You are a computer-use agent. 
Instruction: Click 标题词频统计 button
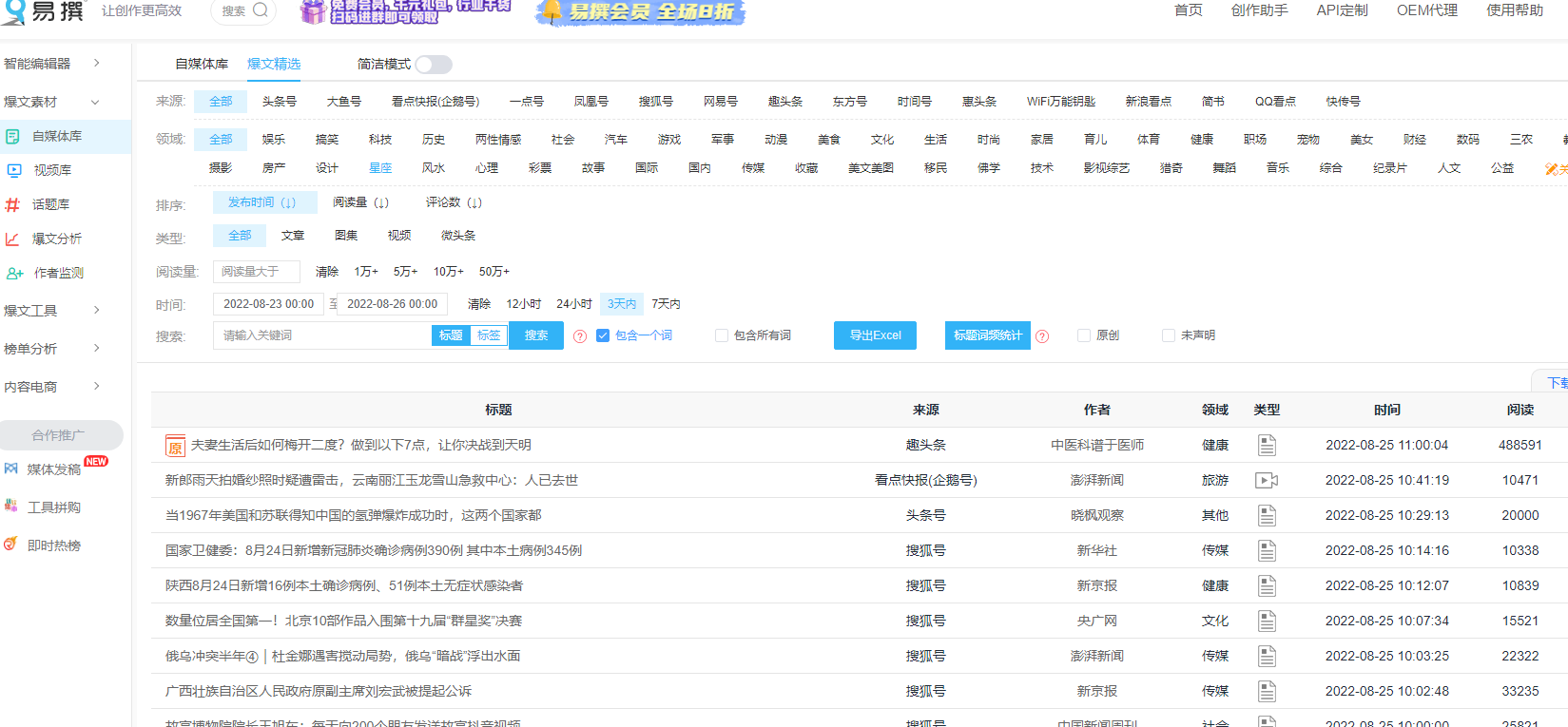coord(988,335)
